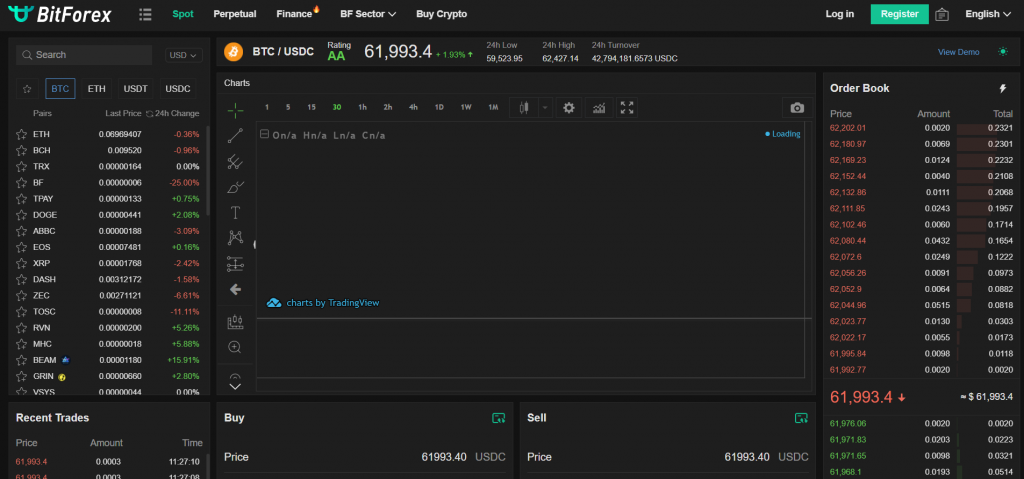Favorite the BEAM pair star
The height and width of the screenshot is (479, 1024).
click(21, 360)
